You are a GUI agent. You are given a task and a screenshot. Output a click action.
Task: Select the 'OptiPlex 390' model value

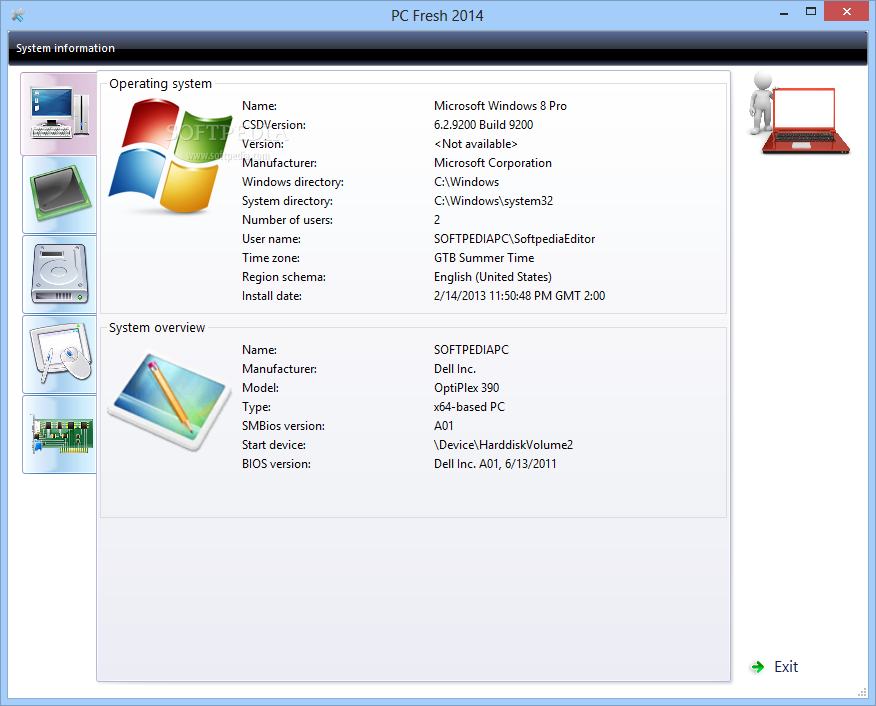466,388
